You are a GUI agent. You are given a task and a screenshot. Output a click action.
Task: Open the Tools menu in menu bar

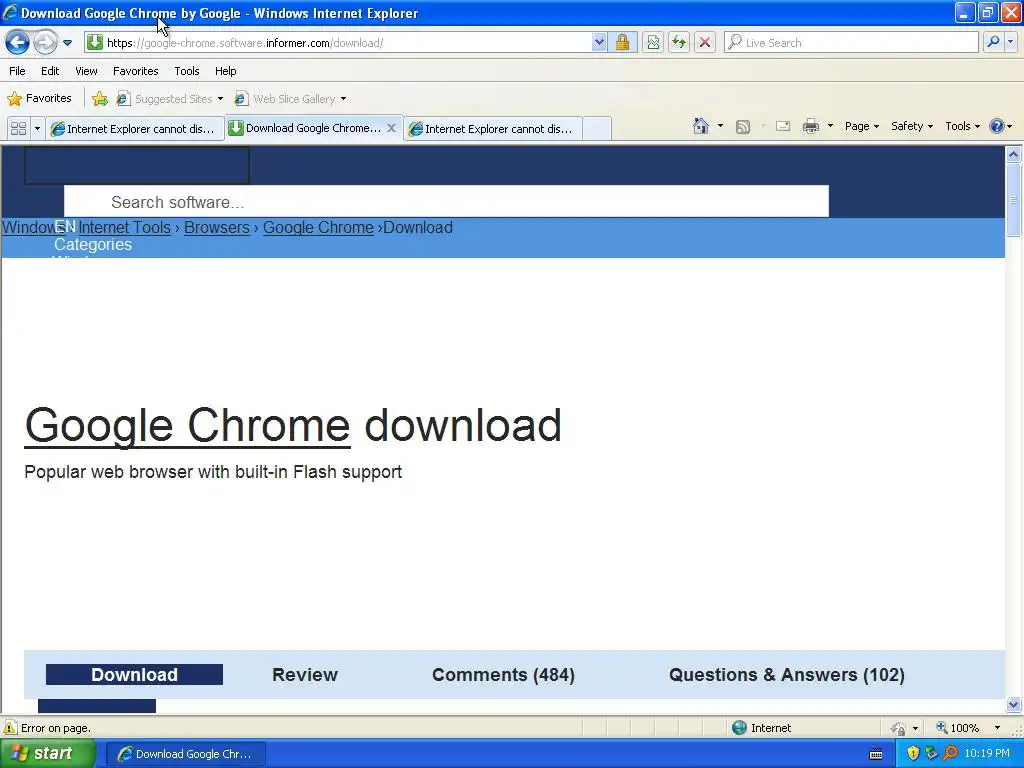pos(187,71)
